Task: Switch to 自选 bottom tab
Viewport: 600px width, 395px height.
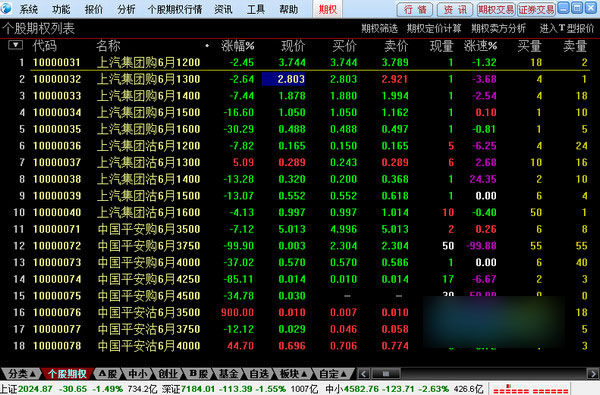Action: (259, 374)
